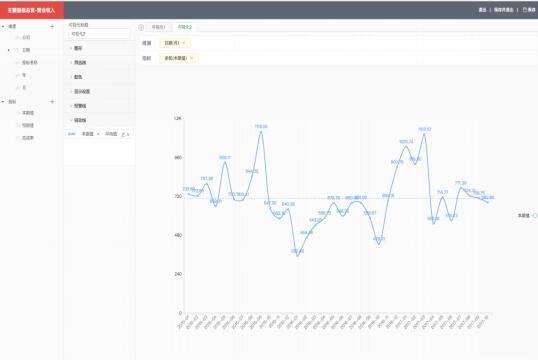Click the 平均值 auxiliary line type
This screenshot has height=360, width=538.
[x=111, y=134]
